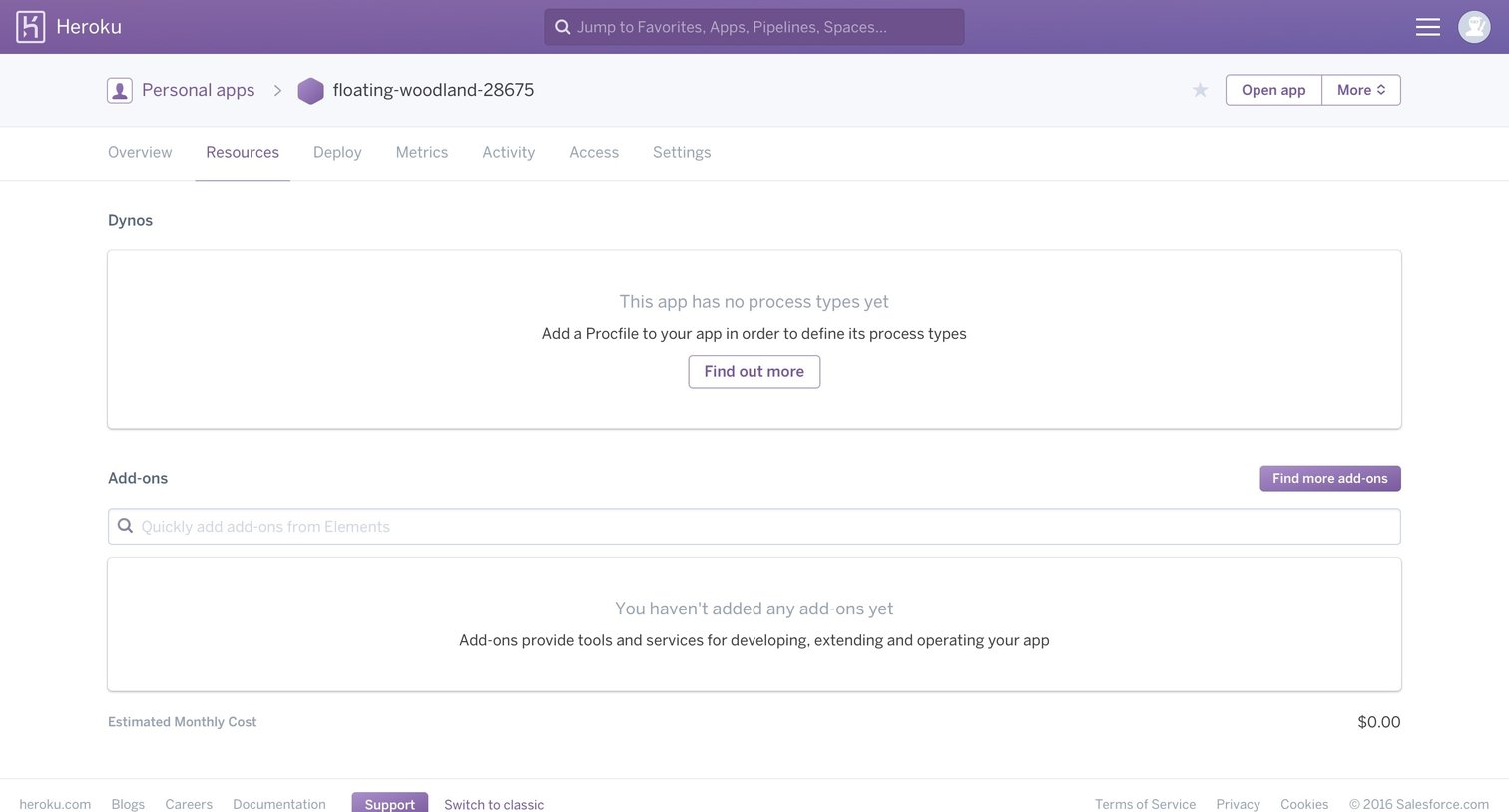Click the magnifier icon in the add-ons search field
This screenshot has width=1509, height=812.
click(x=125, y=526)
